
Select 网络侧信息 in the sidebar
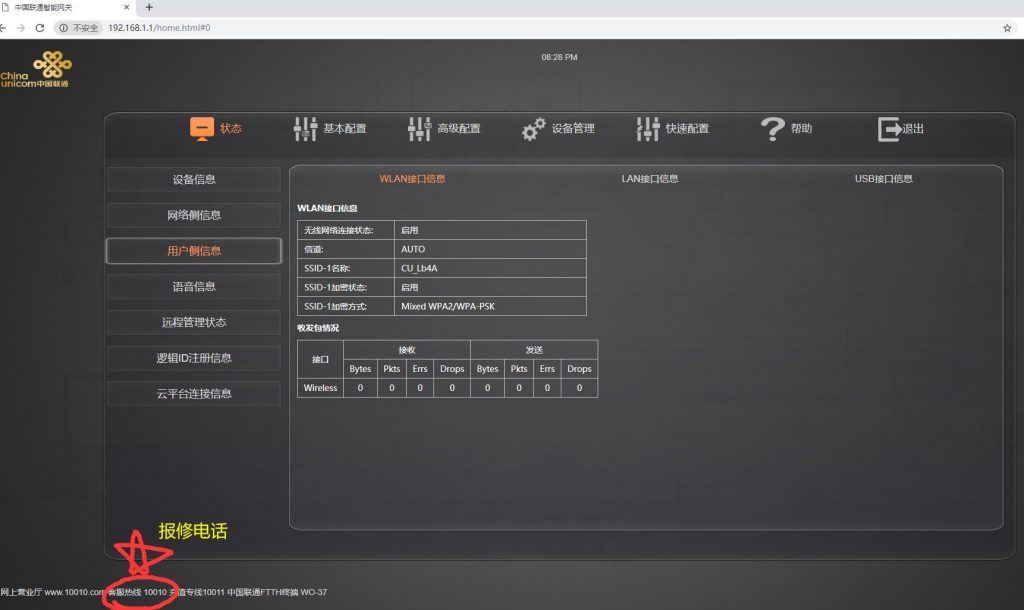click(x=193, y=216)
